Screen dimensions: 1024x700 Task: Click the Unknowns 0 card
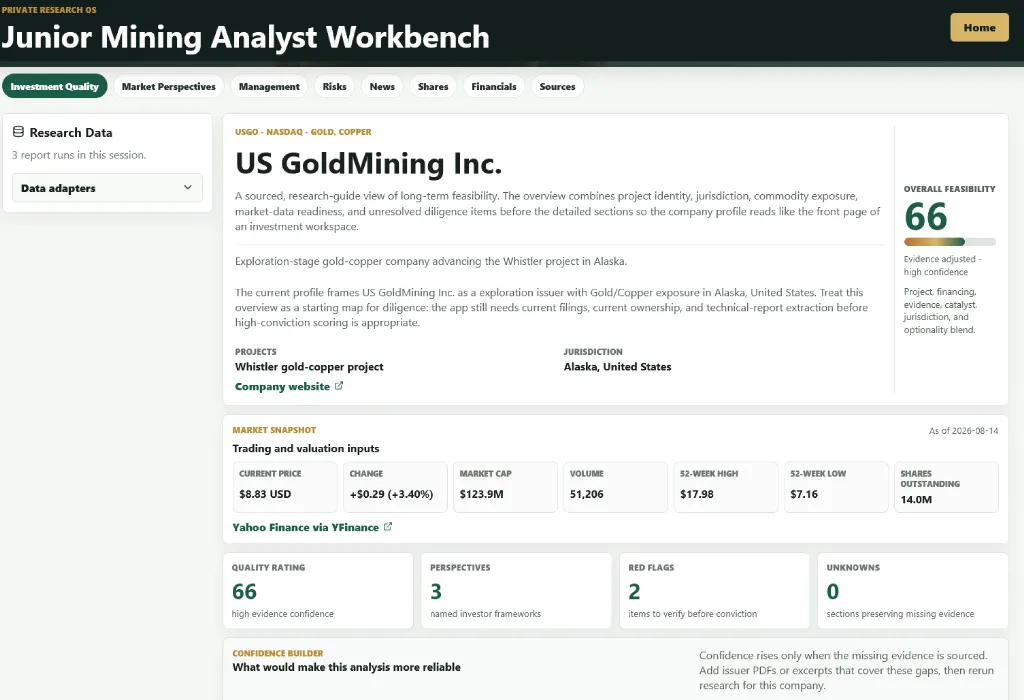913,591
